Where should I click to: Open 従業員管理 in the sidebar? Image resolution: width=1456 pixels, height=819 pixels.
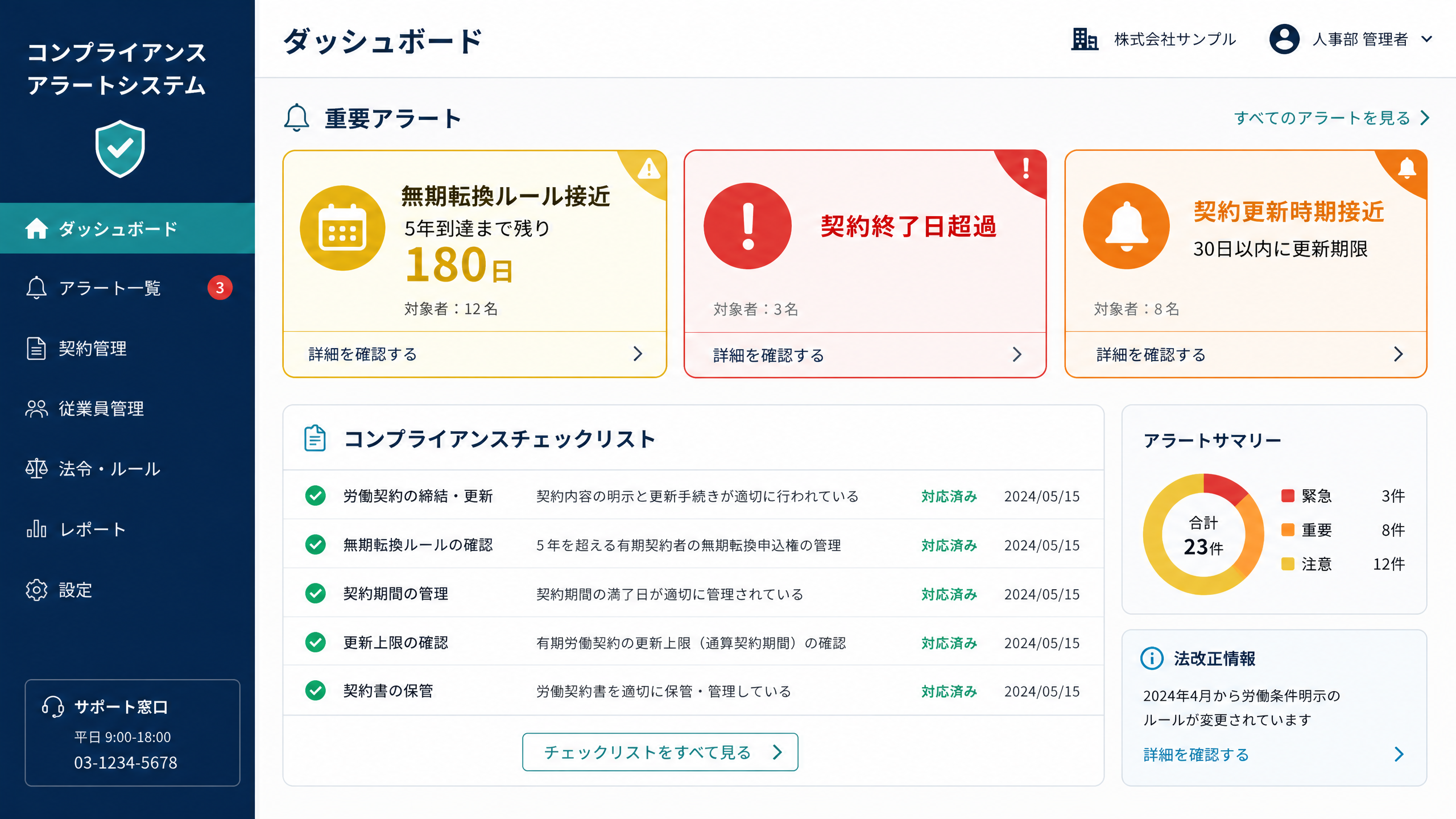point(127,408)
